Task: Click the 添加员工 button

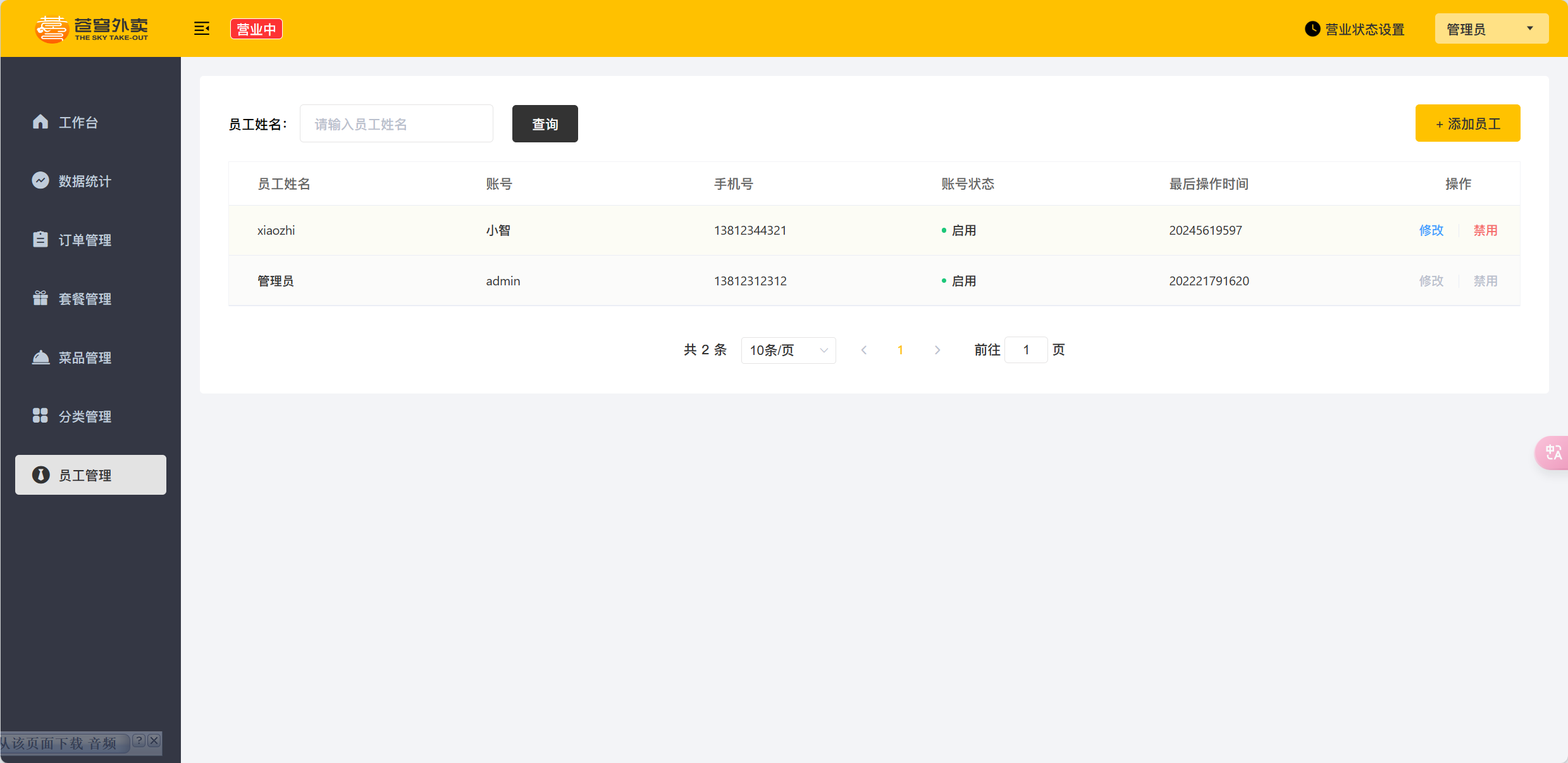Action: [1467, 123]
